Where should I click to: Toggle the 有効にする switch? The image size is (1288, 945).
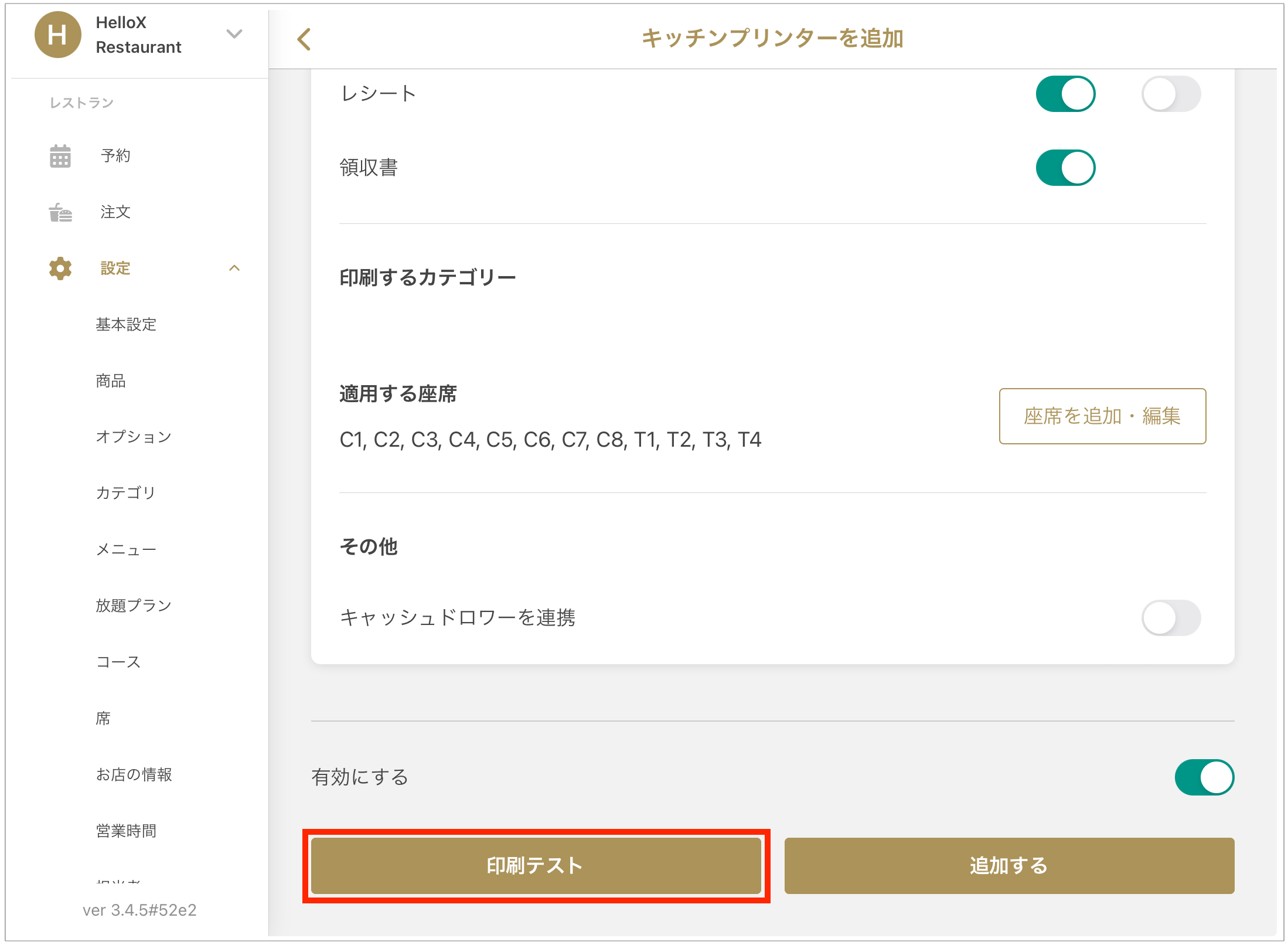click(x=1204, y=777)
